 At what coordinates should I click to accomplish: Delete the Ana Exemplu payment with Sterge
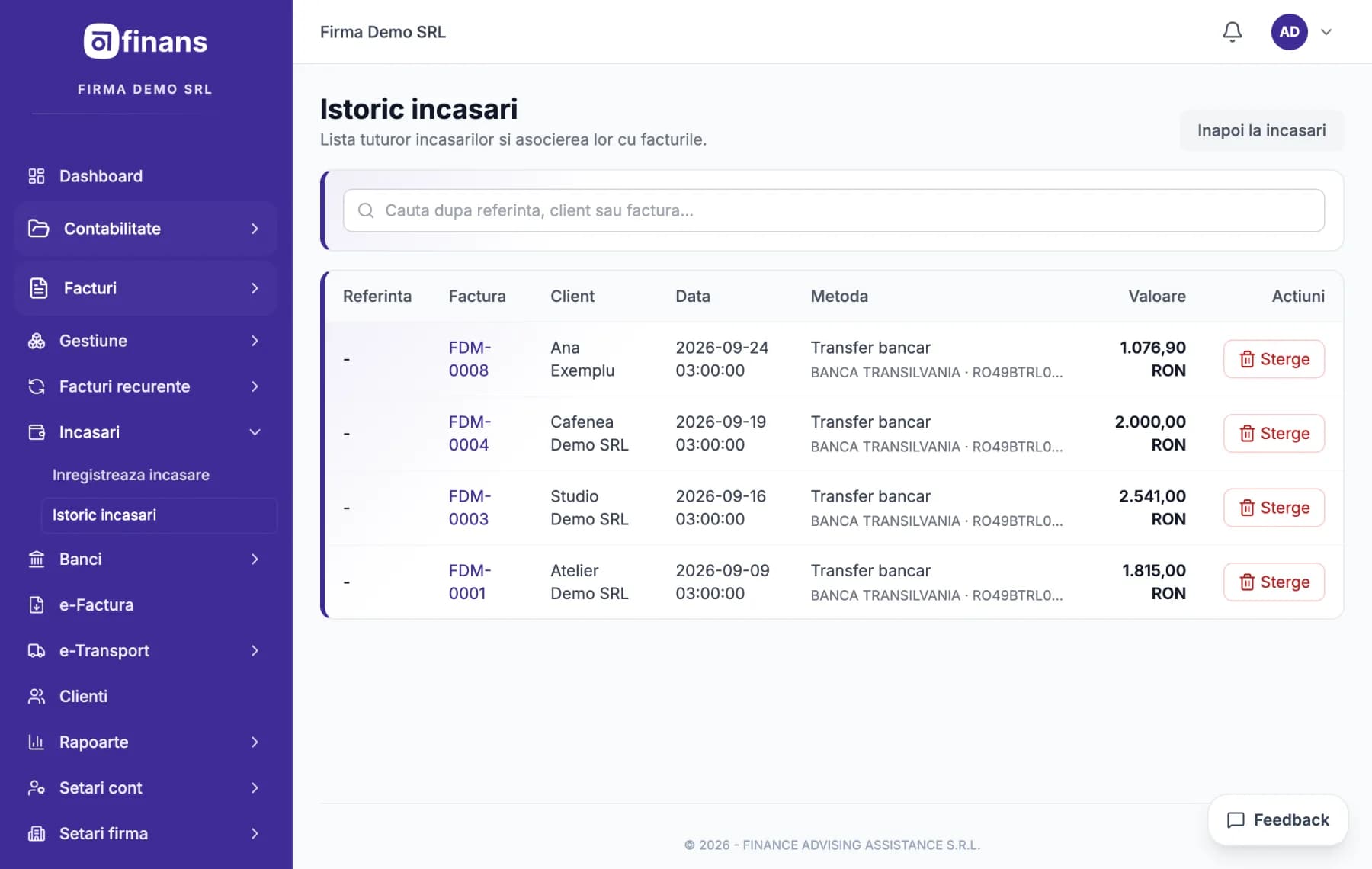(1274, 359)
